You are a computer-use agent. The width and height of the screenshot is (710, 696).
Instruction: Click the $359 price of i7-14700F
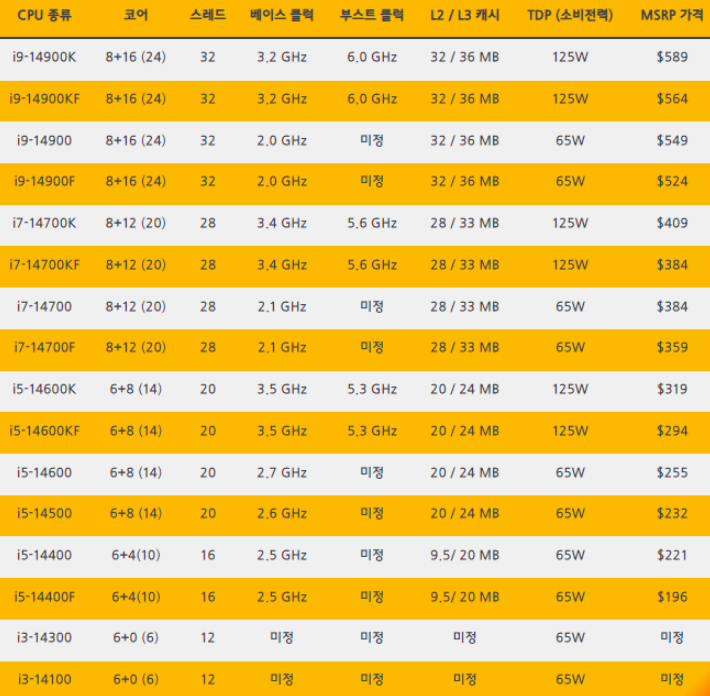(672, 347)
